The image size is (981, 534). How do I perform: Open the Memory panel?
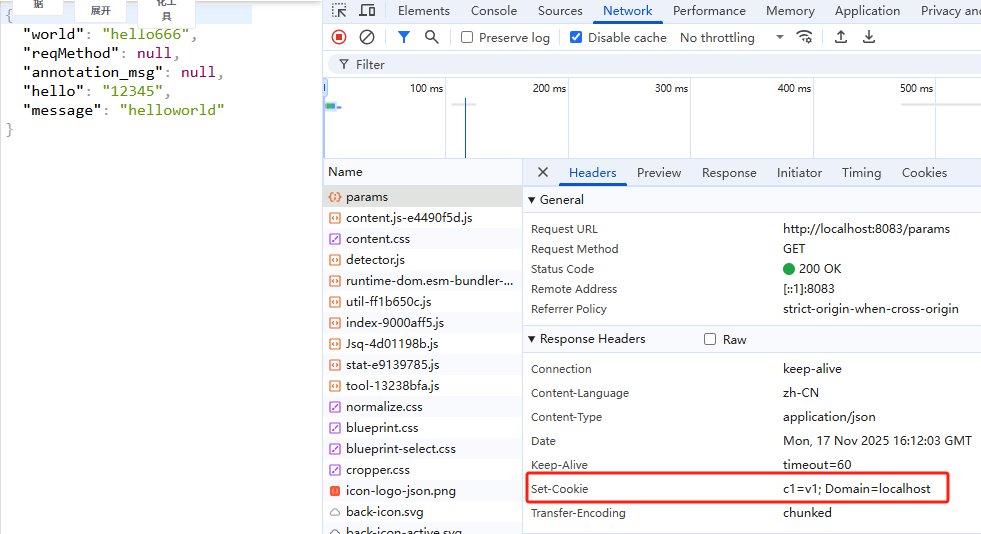[790, 11]
